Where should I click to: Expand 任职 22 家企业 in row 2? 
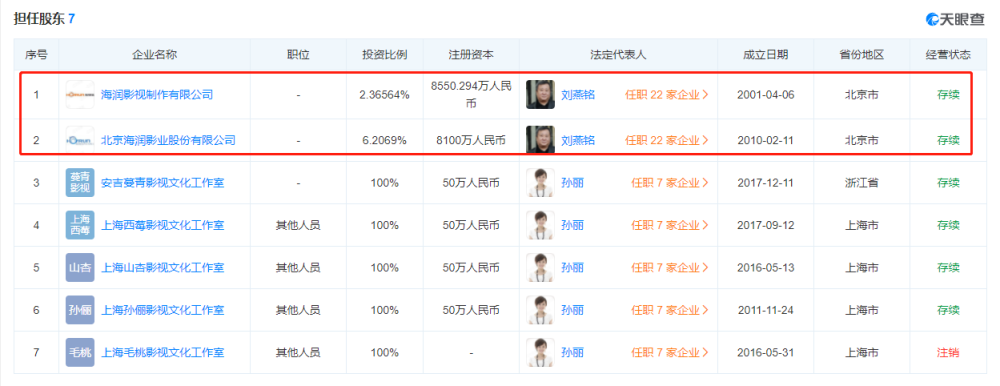[x=667, y=140]
